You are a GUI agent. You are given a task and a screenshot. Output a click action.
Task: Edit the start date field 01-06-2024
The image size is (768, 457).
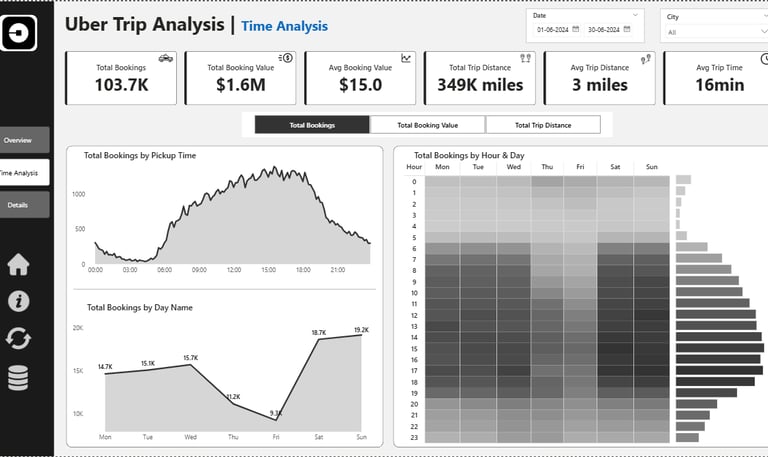552,29
